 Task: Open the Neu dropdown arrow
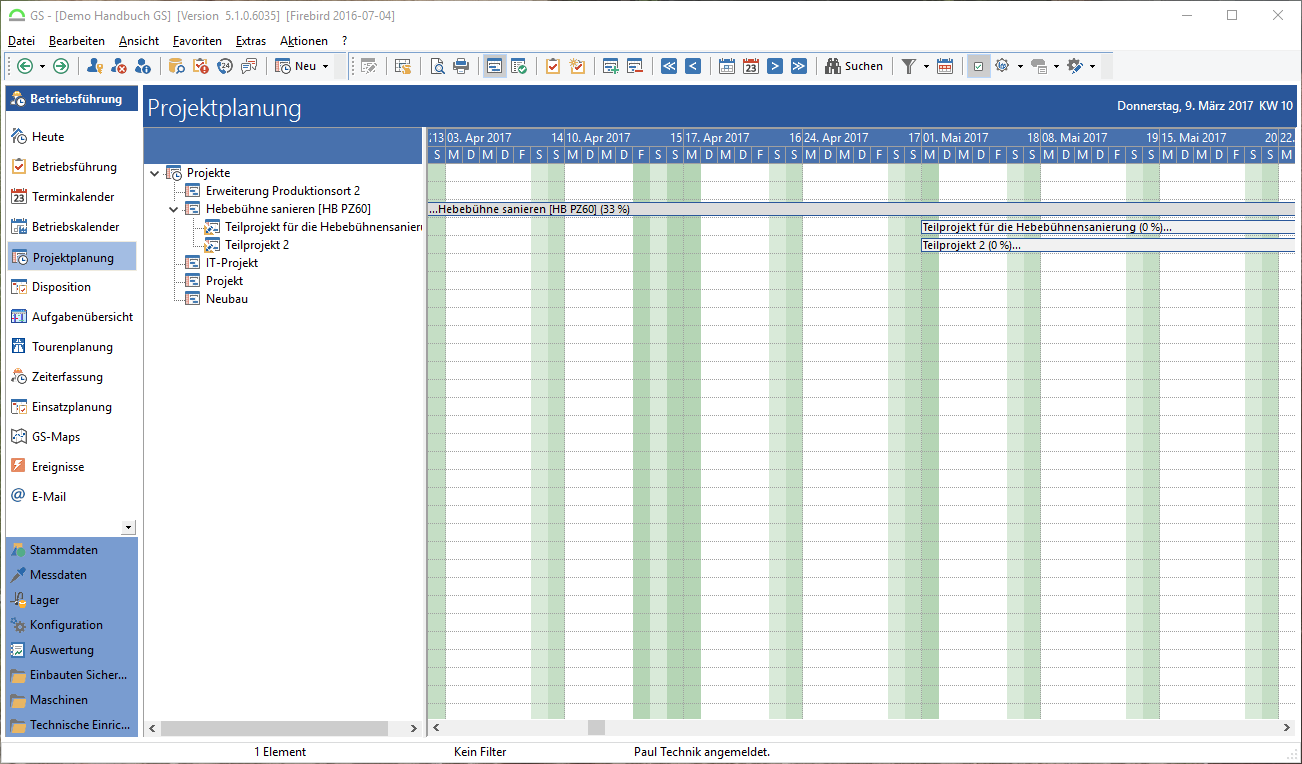325,66
